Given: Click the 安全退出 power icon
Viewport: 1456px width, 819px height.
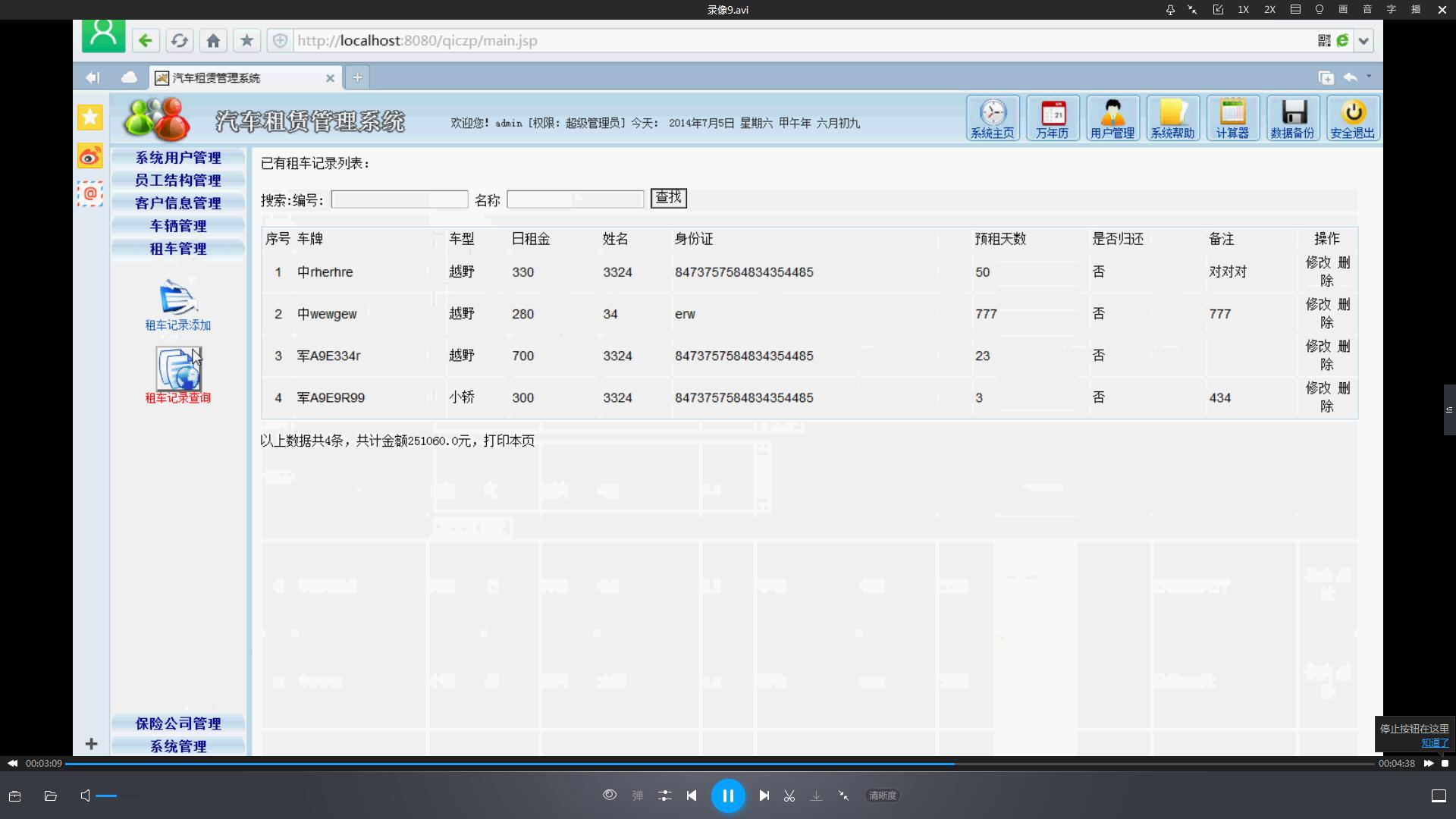Looking at the screenshot, I should (x=1353, y=118).
